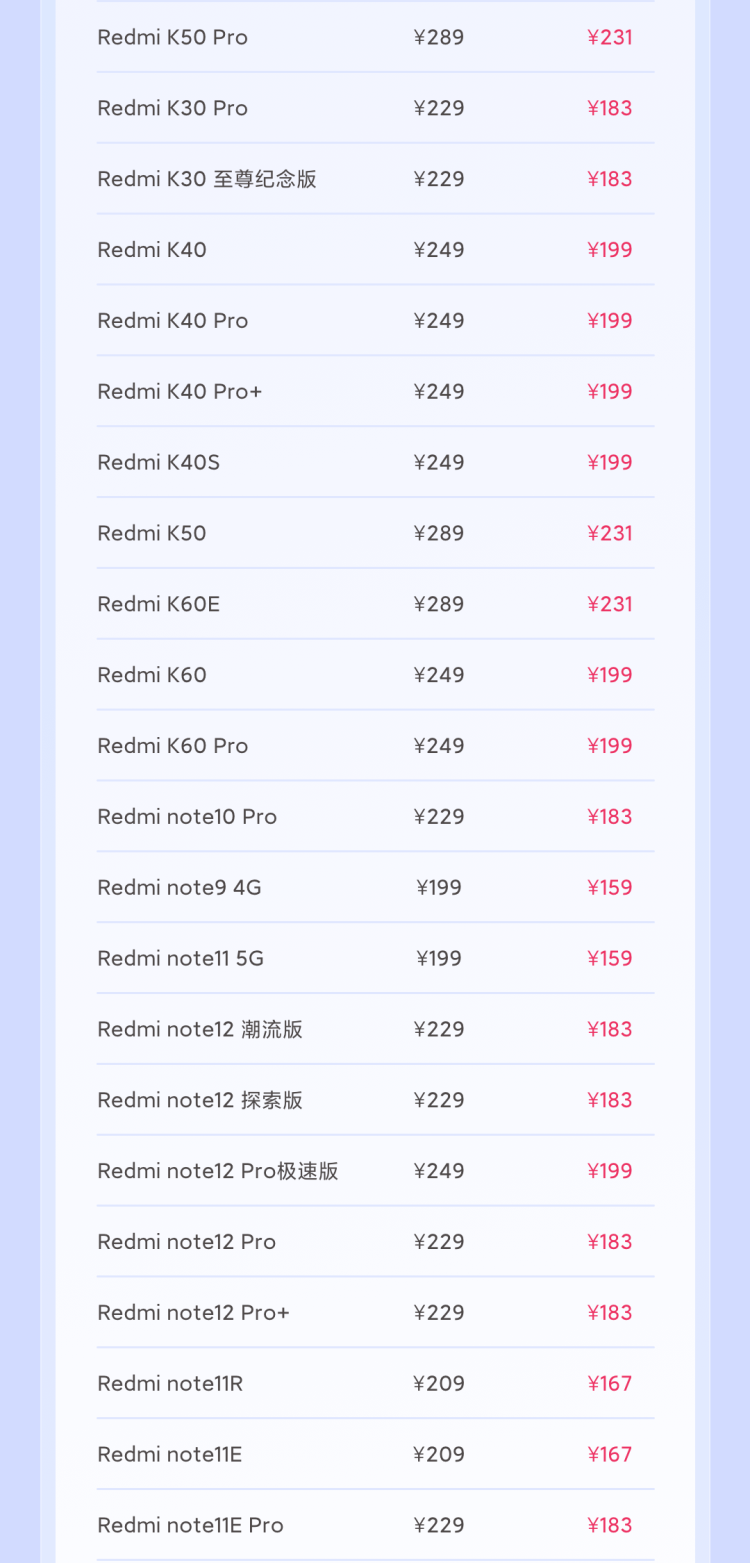
Task: Click the Redmi note11E Pro entry
Action: point(190,1525)
